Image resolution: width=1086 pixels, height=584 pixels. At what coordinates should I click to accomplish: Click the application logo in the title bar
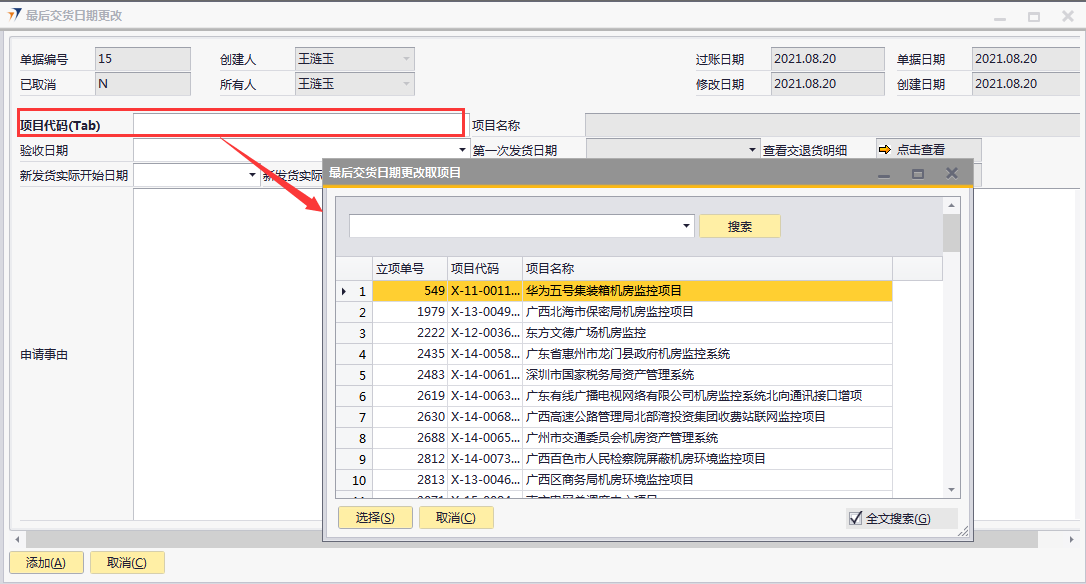pyautogui.click(x=13, y=16)
